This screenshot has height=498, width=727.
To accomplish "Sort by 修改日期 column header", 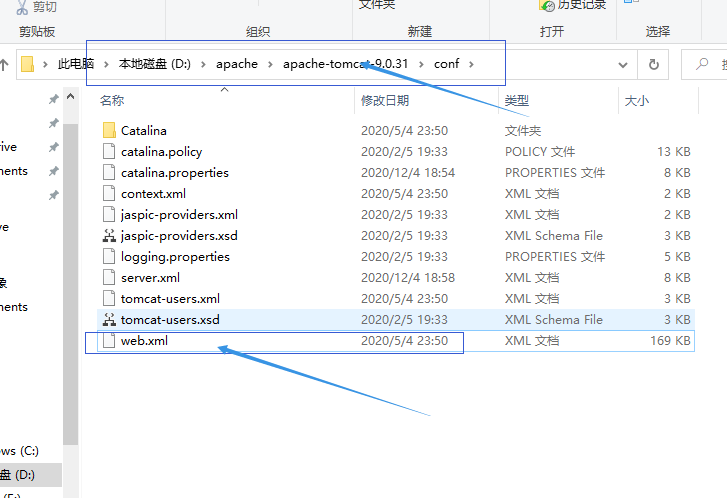I will click(385, 101).
